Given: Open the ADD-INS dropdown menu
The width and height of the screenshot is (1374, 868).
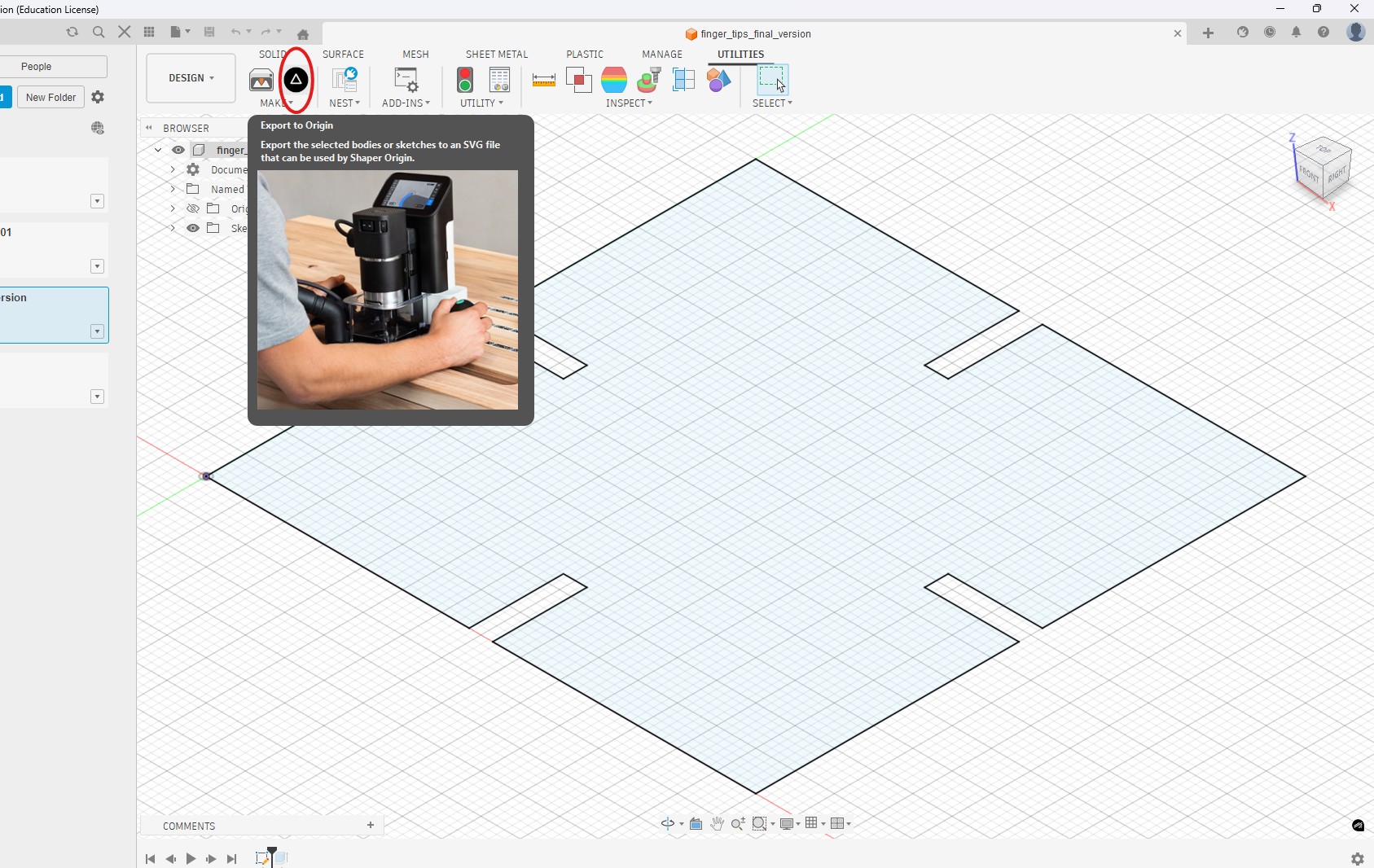Looking at the screenshot, I should (406, 103).
